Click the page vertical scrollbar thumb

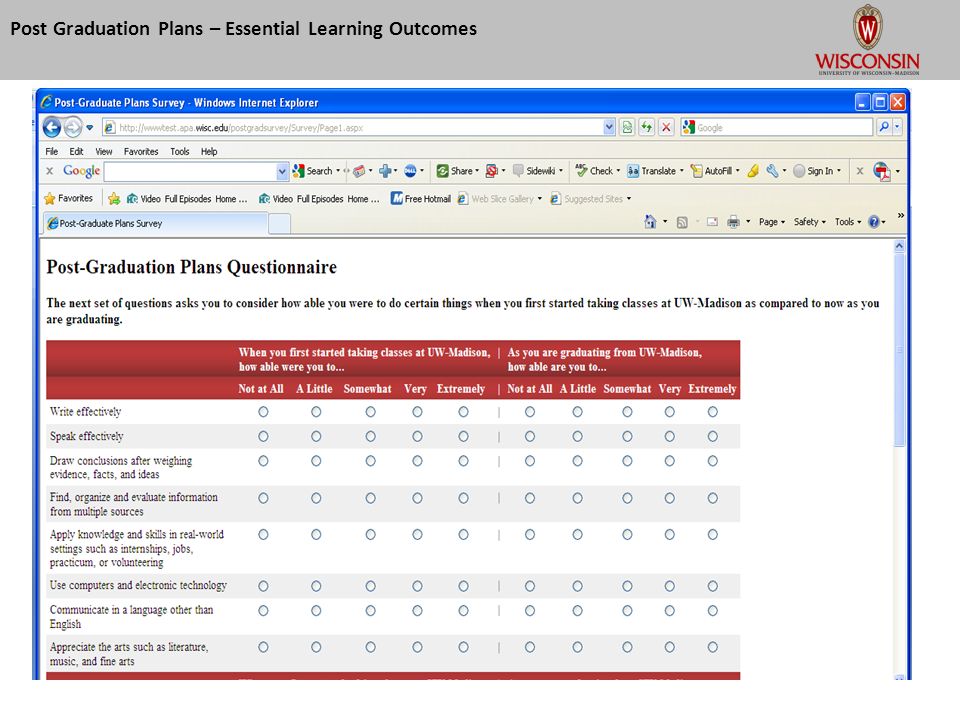899,350
